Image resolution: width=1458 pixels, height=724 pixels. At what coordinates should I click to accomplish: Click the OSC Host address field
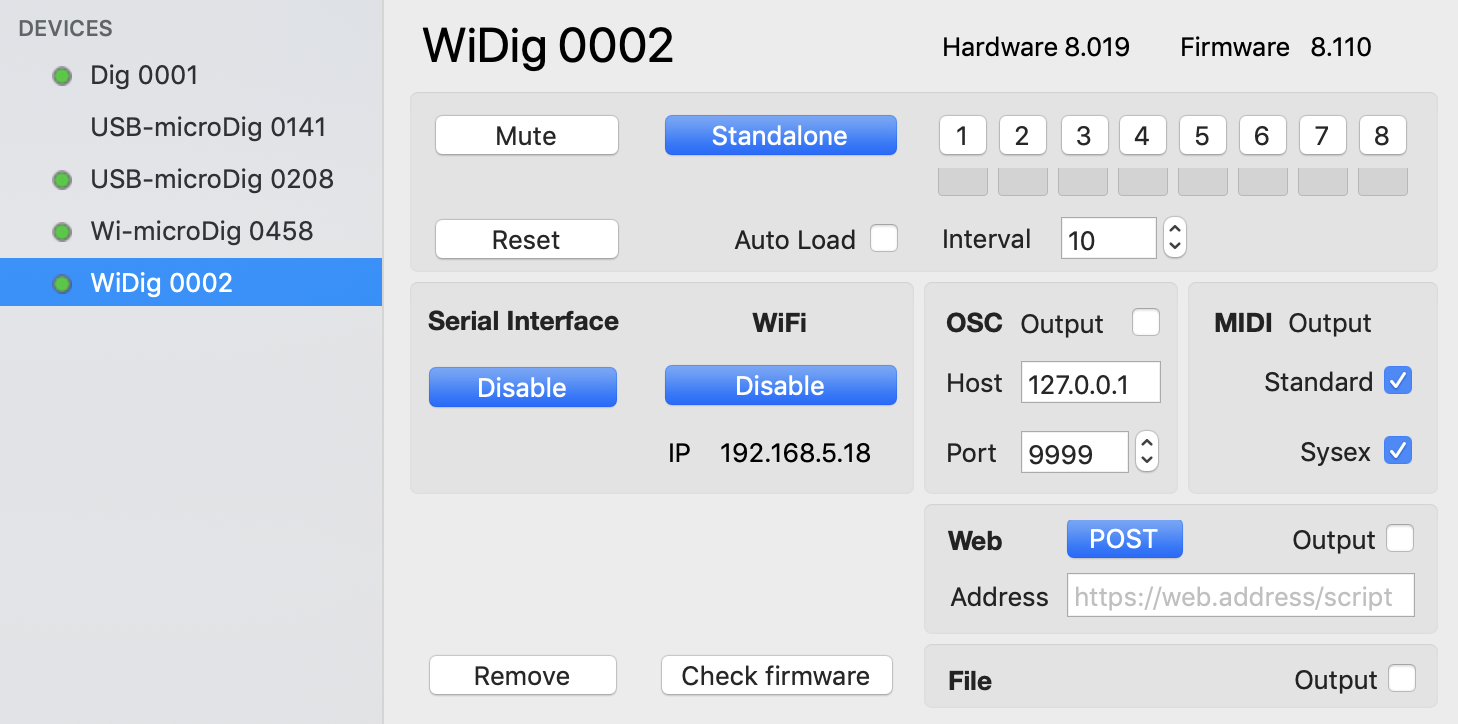point(1091,383)
